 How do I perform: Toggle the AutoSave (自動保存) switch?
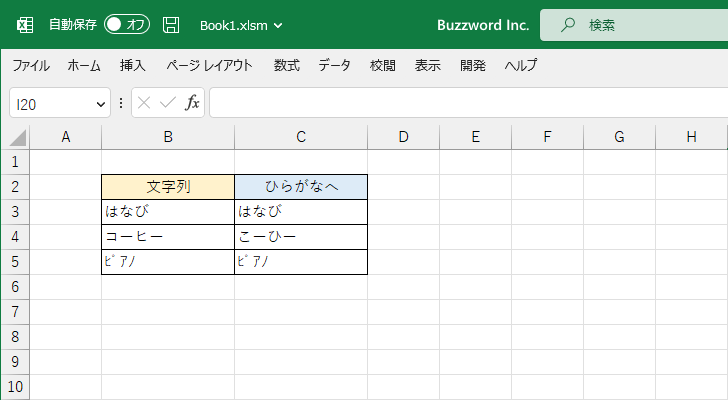pos(127,24)
